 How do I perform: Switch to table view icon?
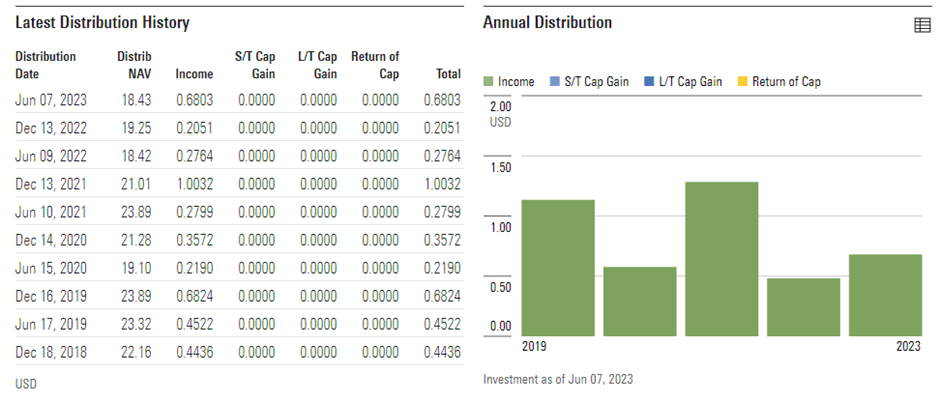tap(922, 25)
